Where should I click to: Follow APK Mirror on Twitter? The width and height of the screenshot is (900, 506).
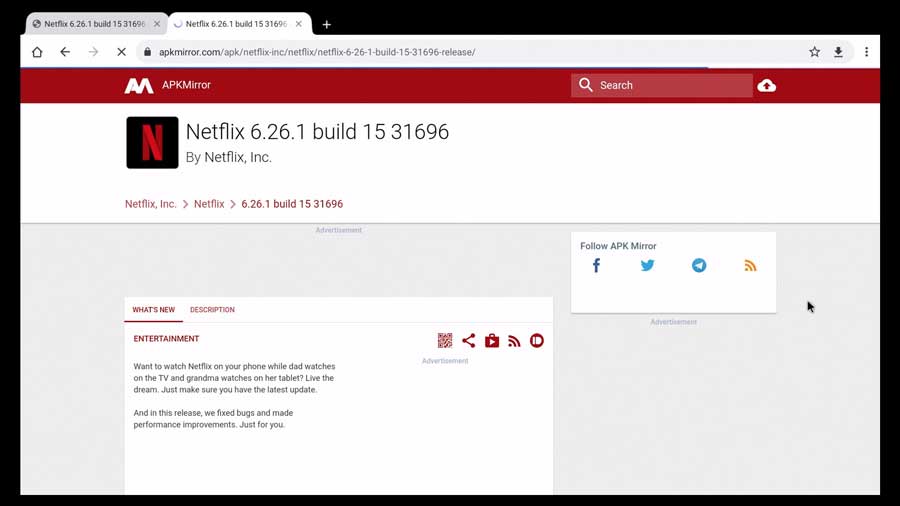[x=647, y=266]
